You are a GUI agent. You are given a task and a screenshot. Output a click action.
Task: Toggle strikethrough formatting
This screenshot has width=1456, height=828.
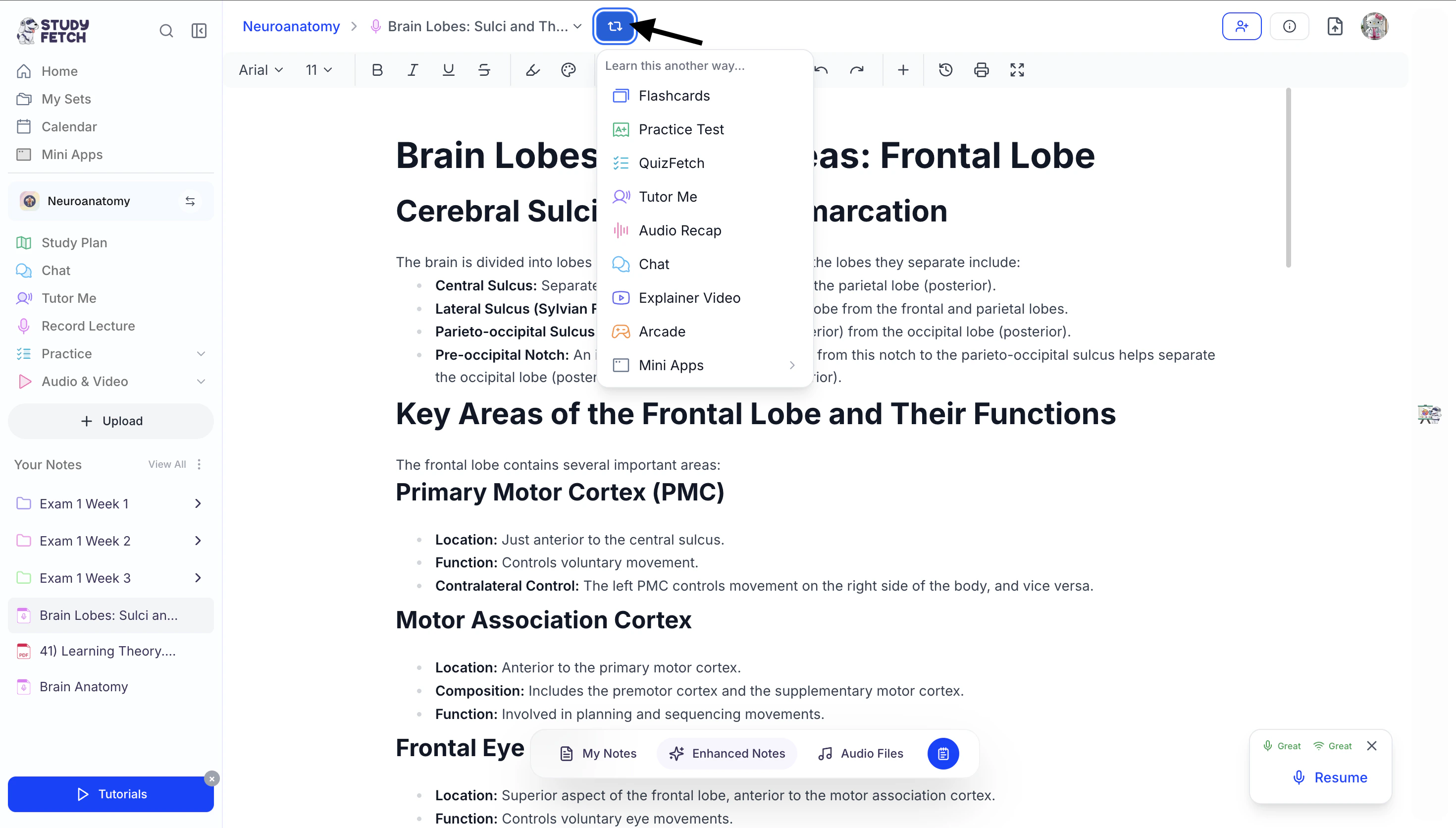click(484, 70)
